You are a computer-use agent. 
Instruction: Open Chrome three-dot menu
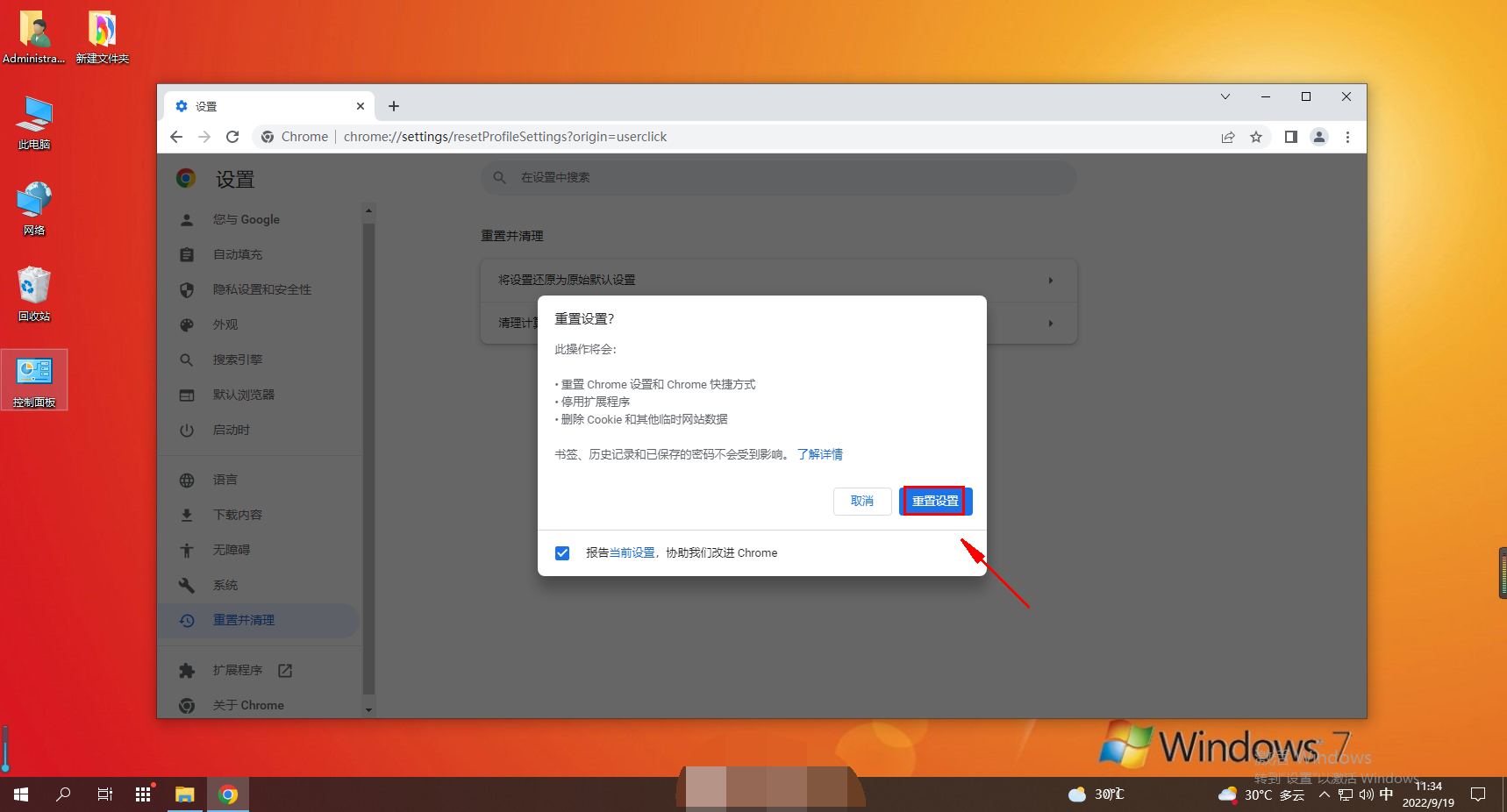(1347, 137)
